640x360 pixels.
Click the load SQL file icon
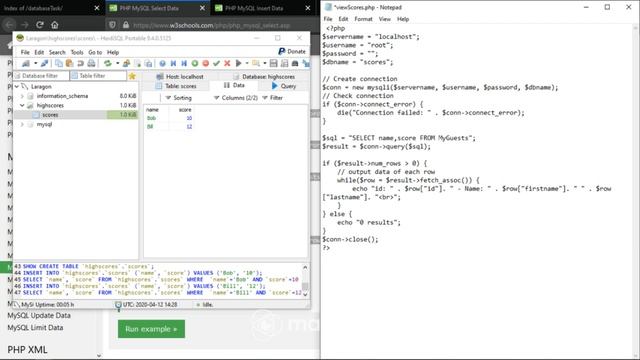click(x=138, y=63)
